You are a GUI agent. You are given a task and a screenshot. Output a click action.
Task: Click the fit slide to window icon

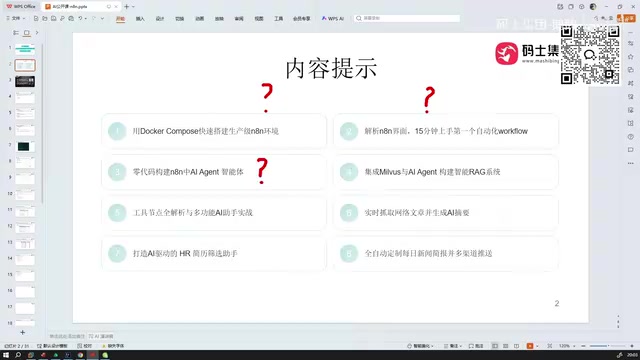(550, 346)
